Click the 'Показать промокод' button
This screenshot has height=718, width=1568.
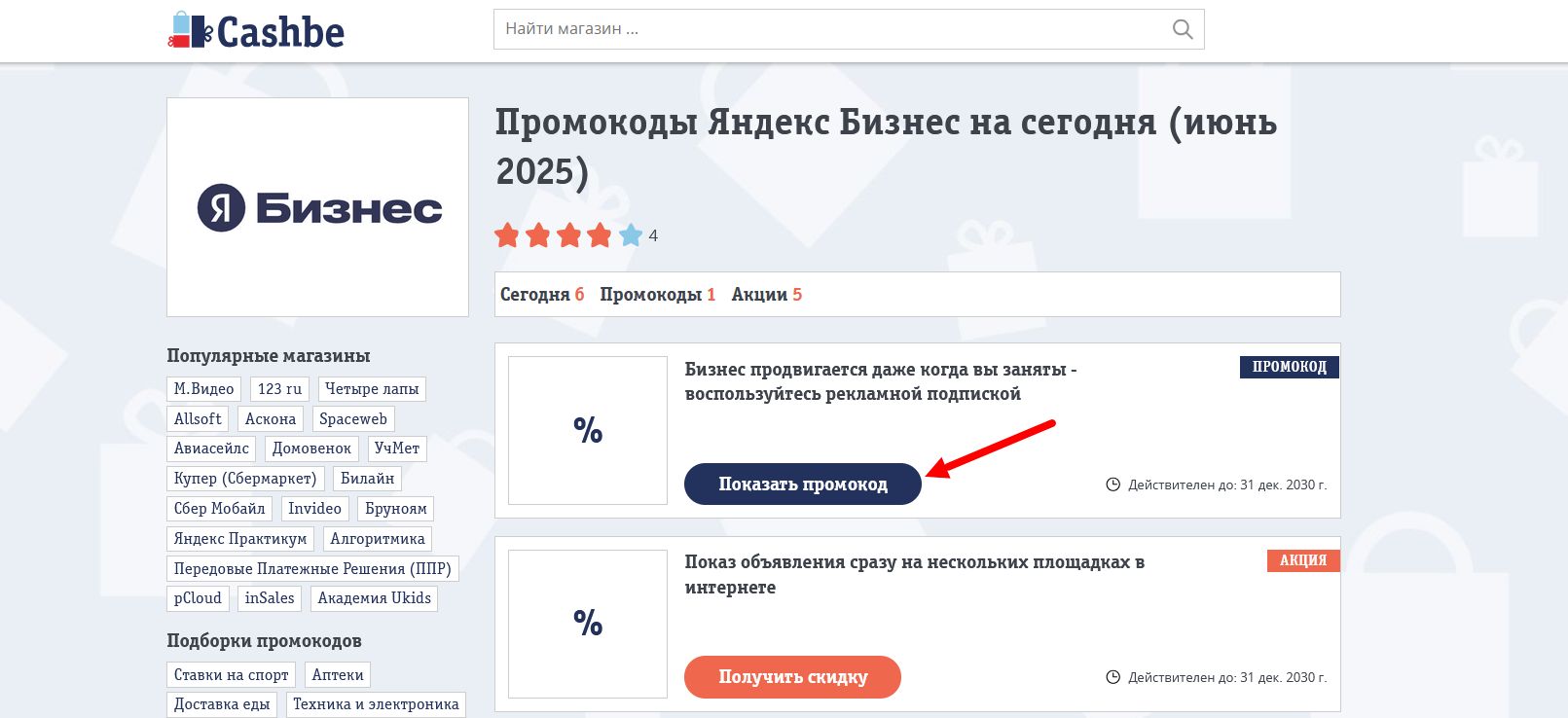(803, 484)
